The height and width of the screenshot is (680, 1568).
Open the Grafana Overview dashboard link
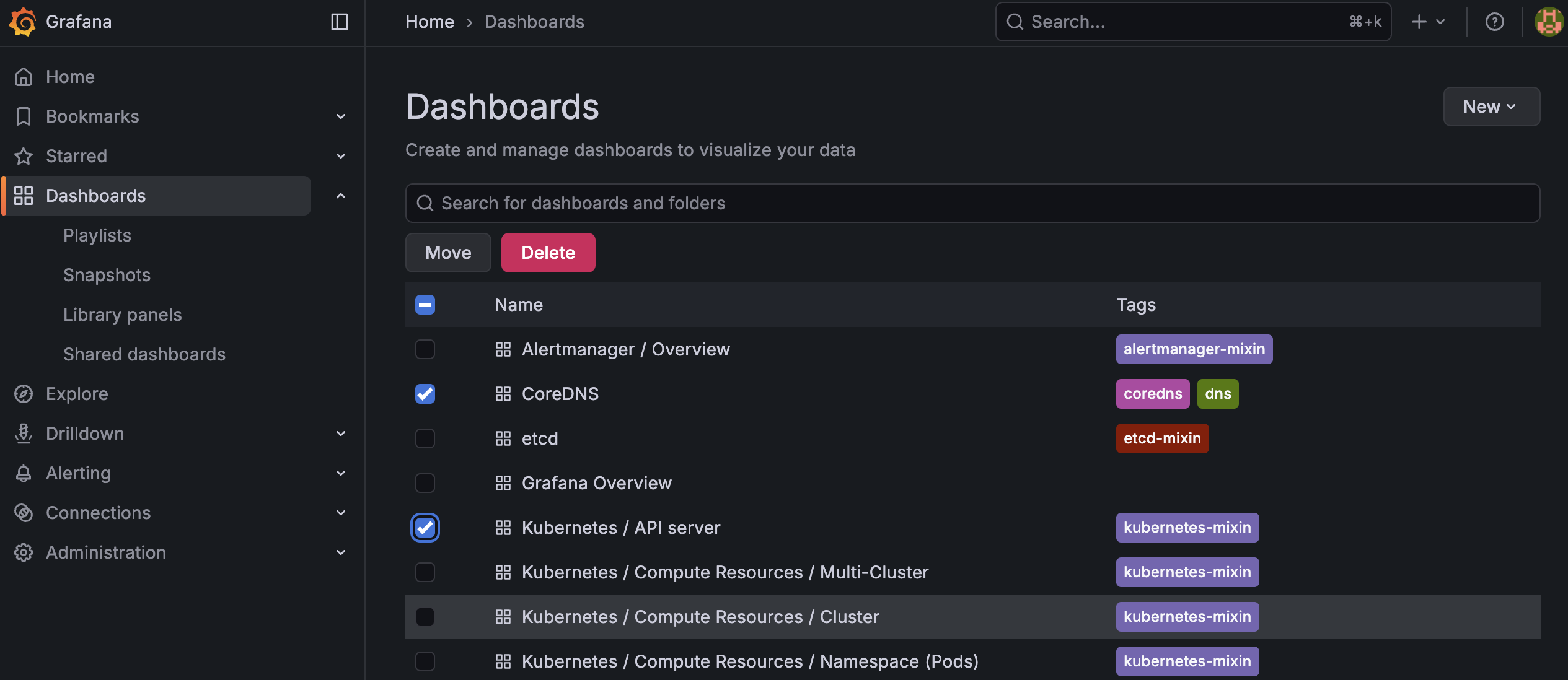tap(596, 483)
